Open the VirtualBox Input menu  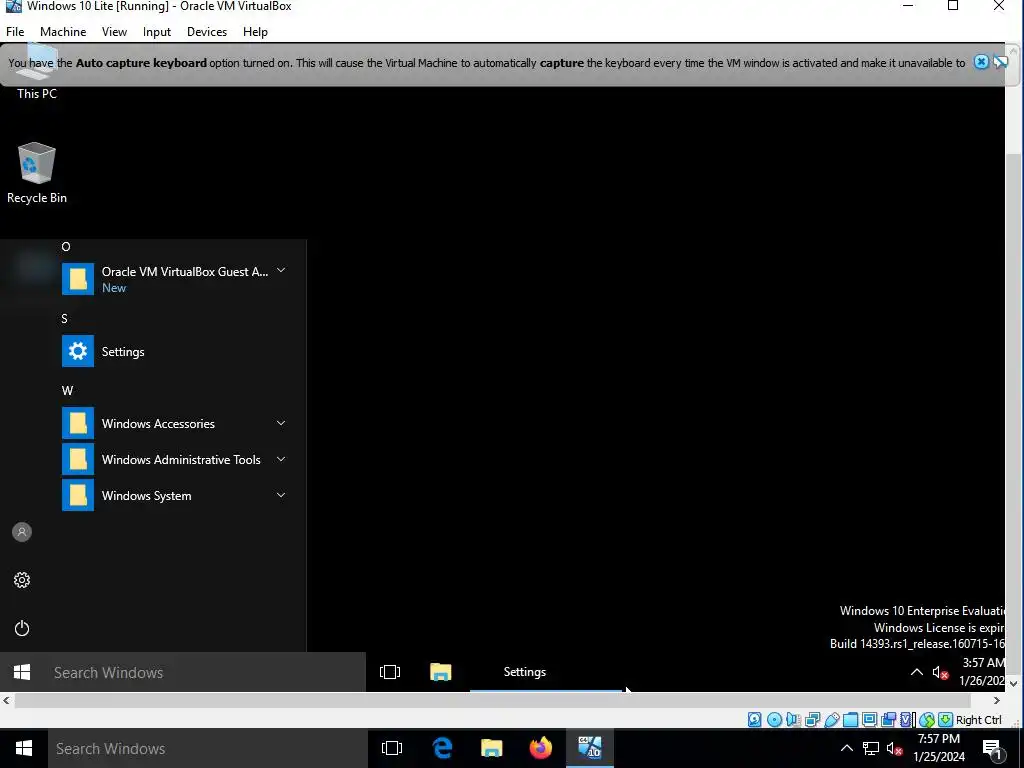pyautogui.click(x=157, y=31)
